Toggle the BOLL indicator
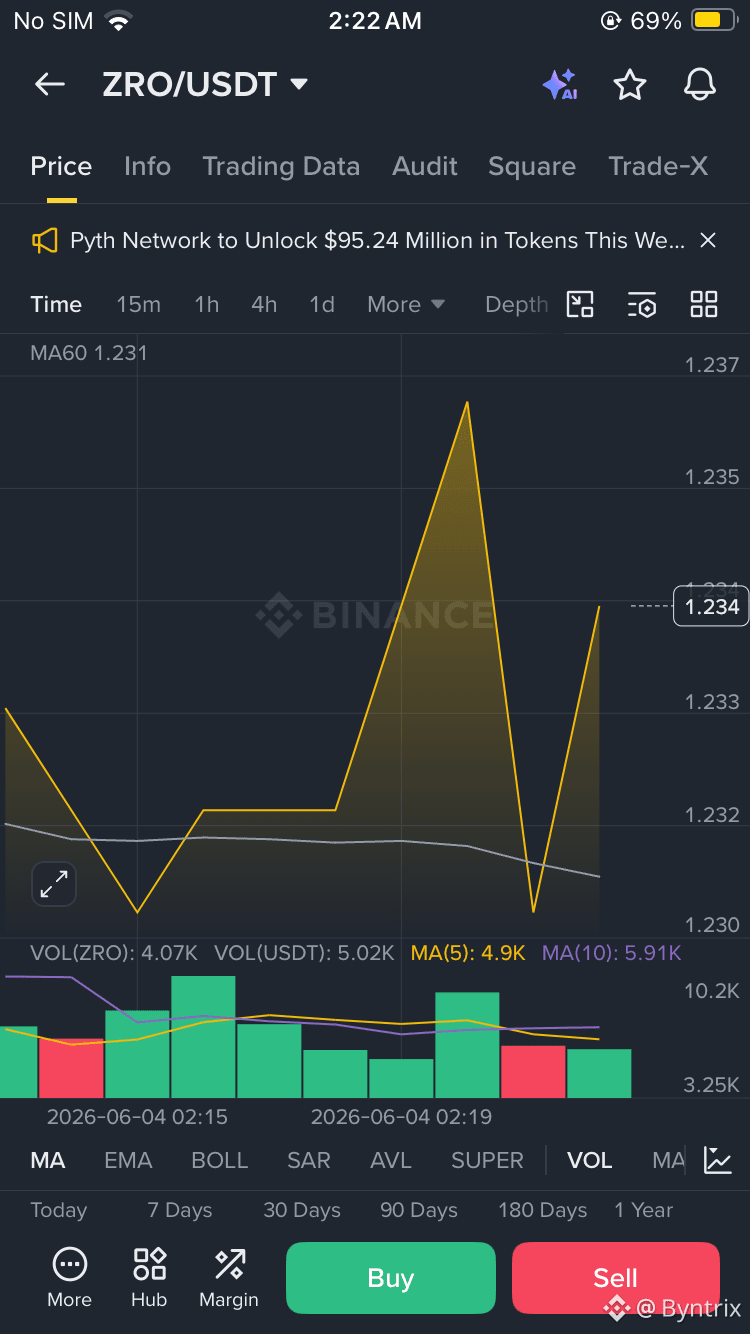 219,1160
